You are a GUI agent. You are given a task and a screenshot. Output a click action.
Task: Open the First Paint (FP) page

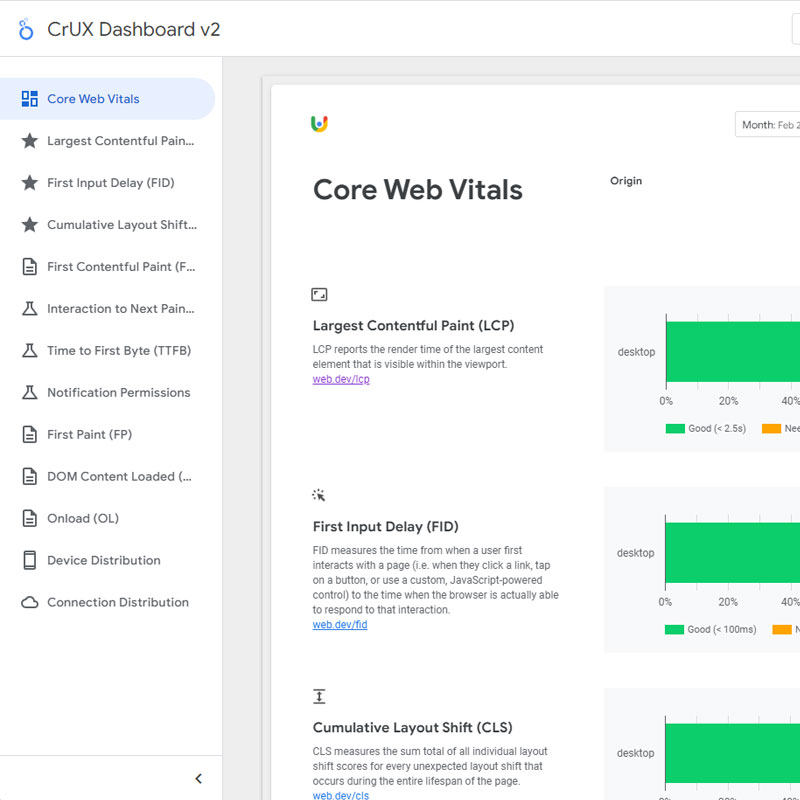(107, 434)
